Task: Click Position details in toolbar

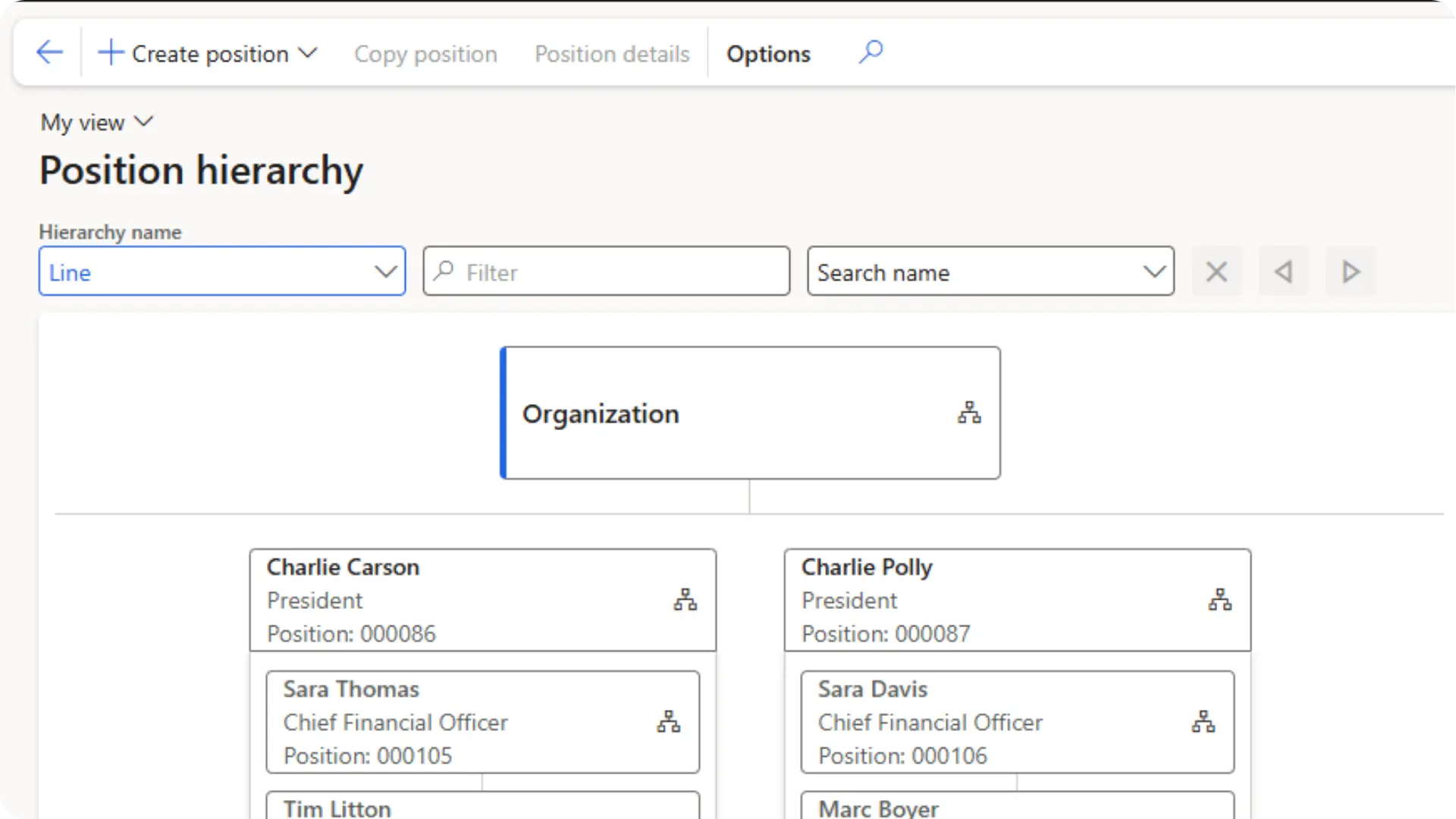Action: 611,54
